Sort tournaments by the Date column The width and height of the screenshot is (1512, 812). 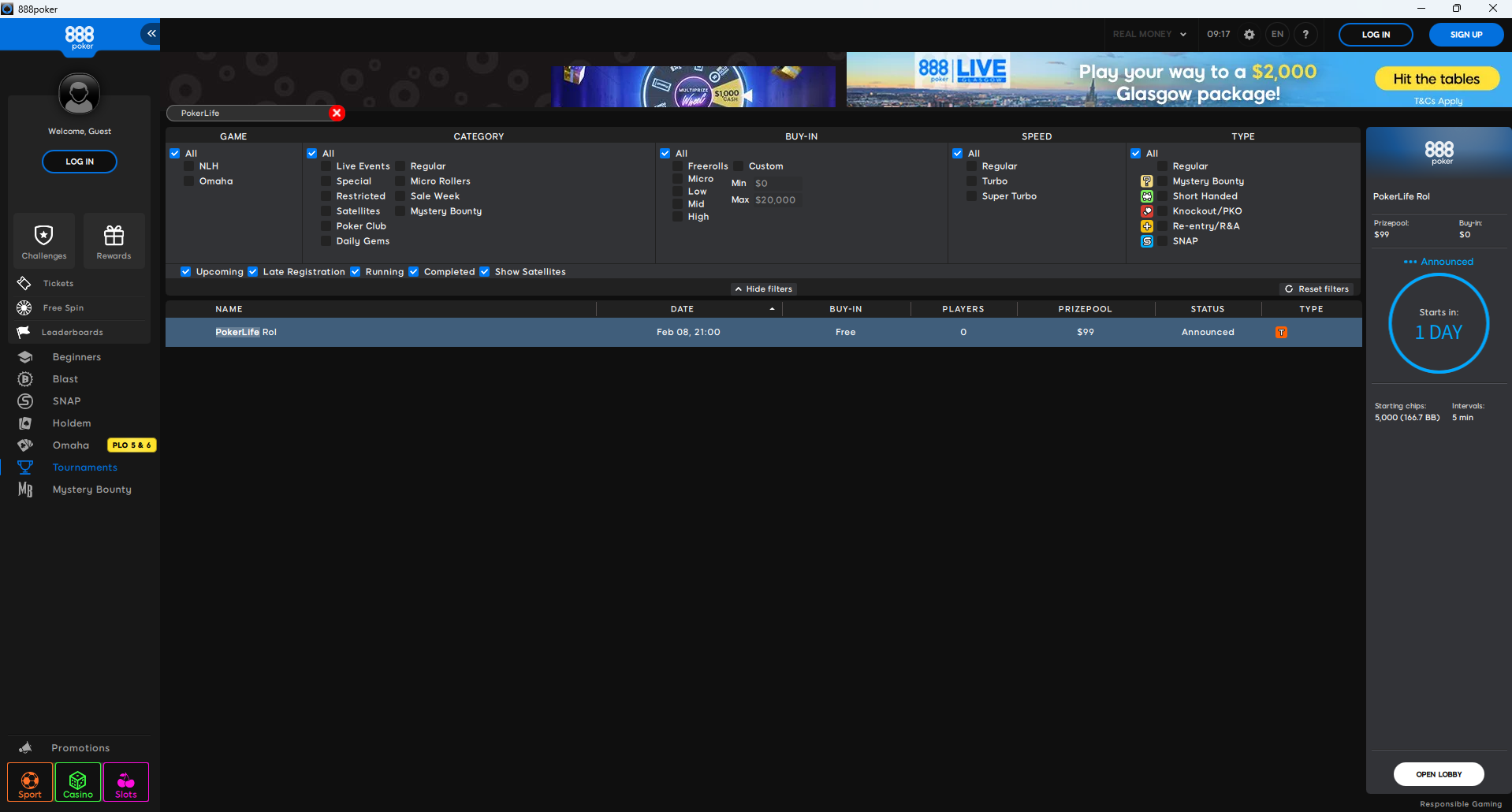[682, 309]
